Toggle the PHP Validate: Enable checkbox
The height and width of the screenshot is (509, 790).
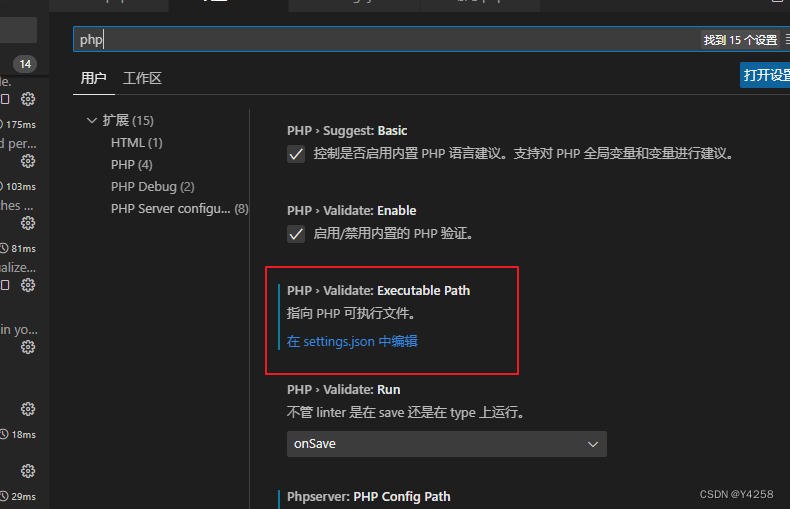(x=296, y=234)
